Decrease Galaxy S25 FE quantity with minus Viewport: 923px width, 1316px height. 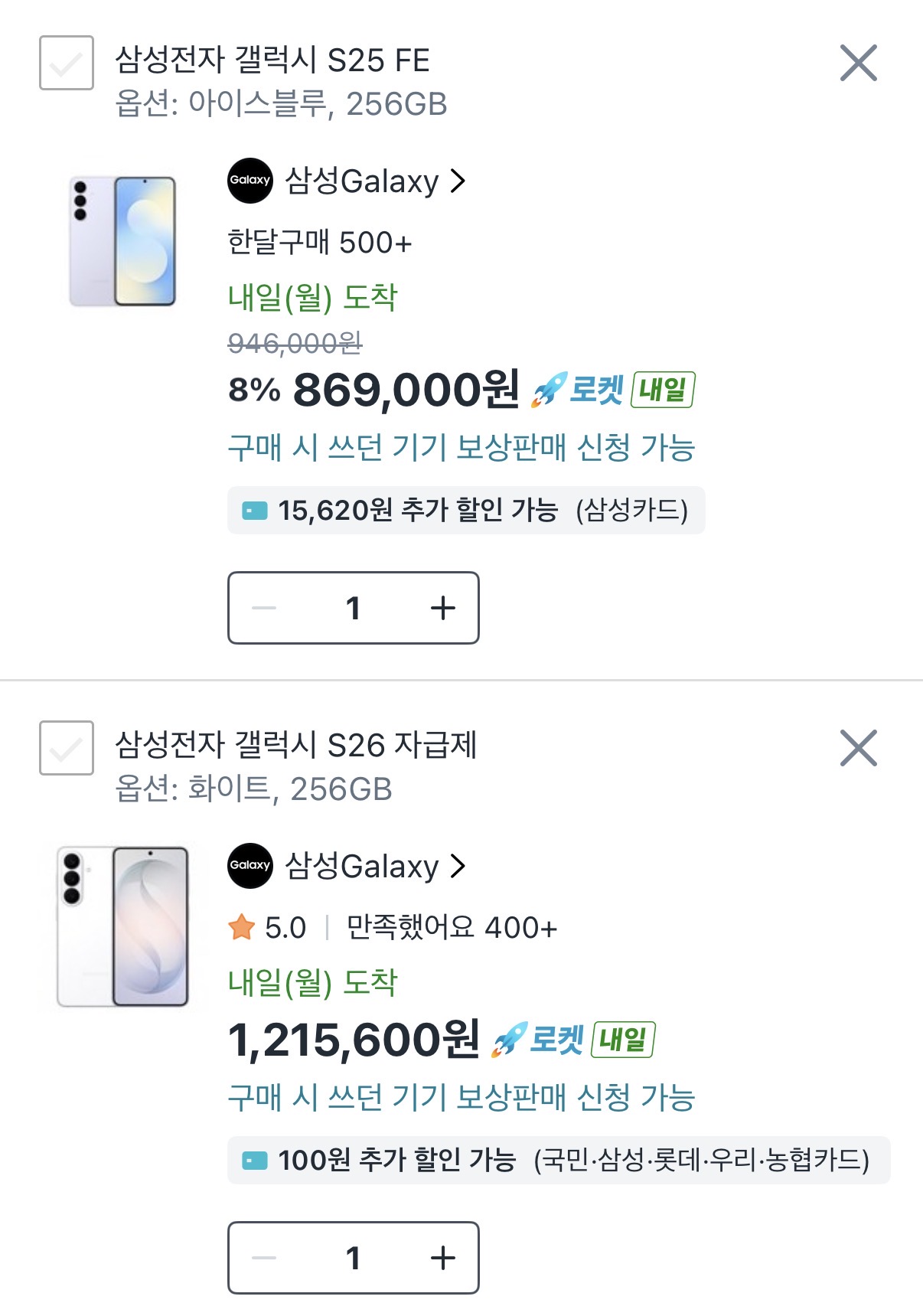[264, 609]
